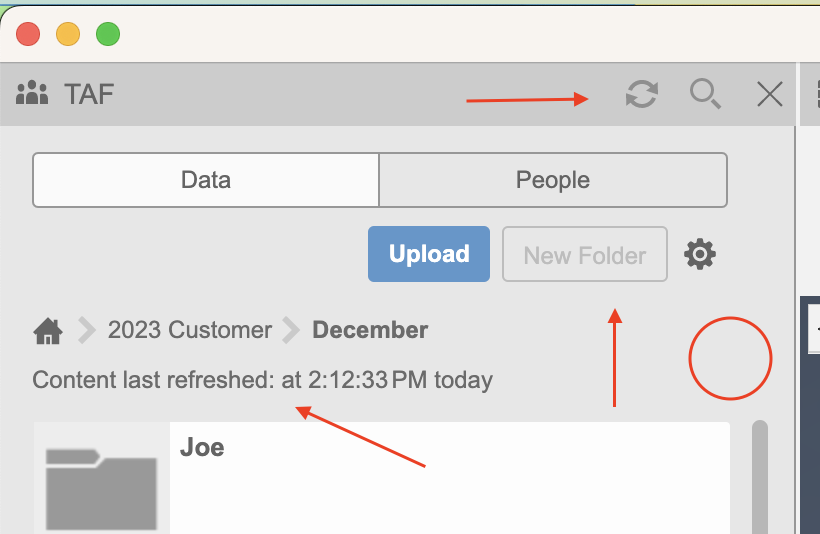Open the folder named Joe
This screenshot has width=820, height=534.
pyautogui.click(x=202, y=447)
